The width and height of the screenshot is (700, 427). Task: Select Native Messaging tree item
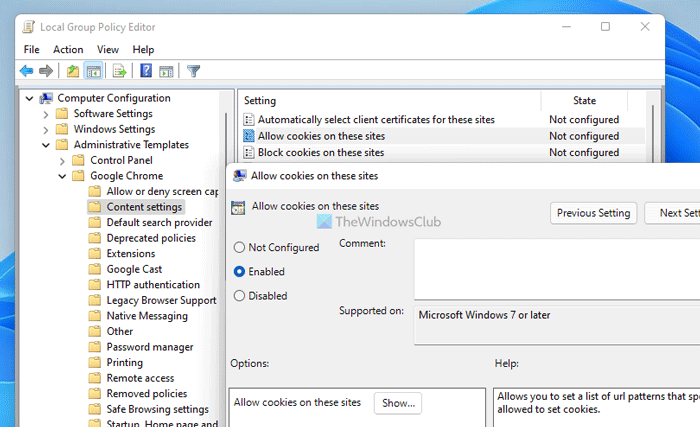[147, 316]
